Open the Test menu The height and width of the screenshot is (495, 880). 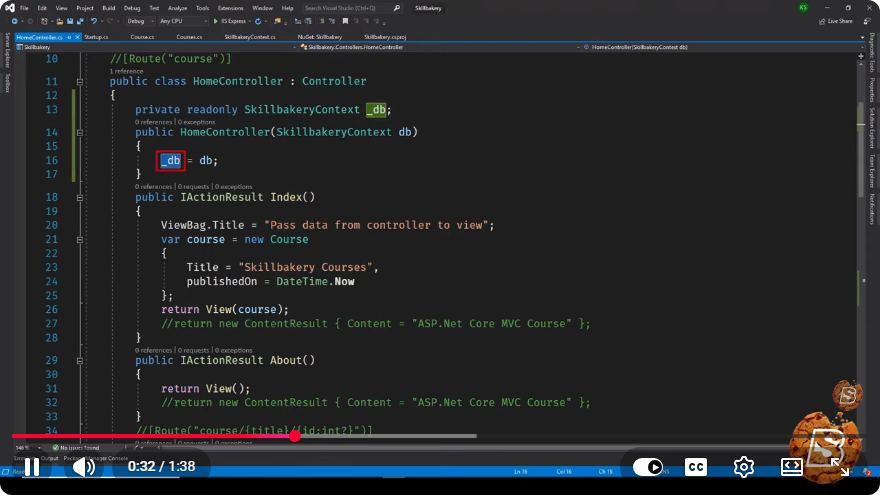click(x=154, y=8)
